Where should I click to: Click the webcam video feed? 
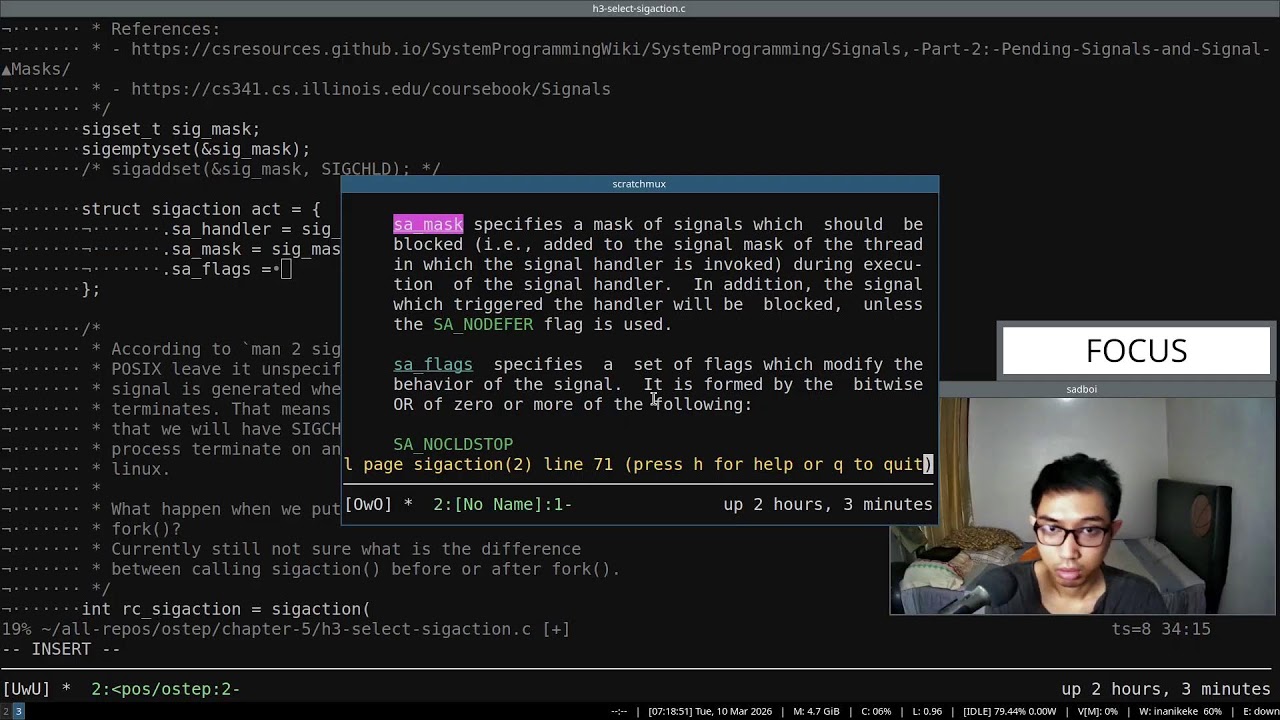1083,506
